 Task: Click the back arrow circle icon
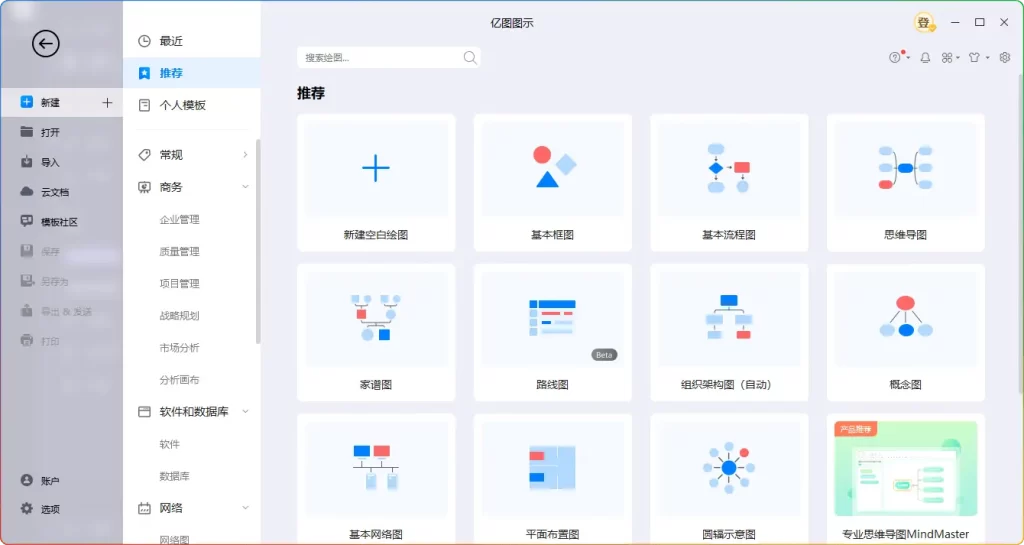click(46, 44)
